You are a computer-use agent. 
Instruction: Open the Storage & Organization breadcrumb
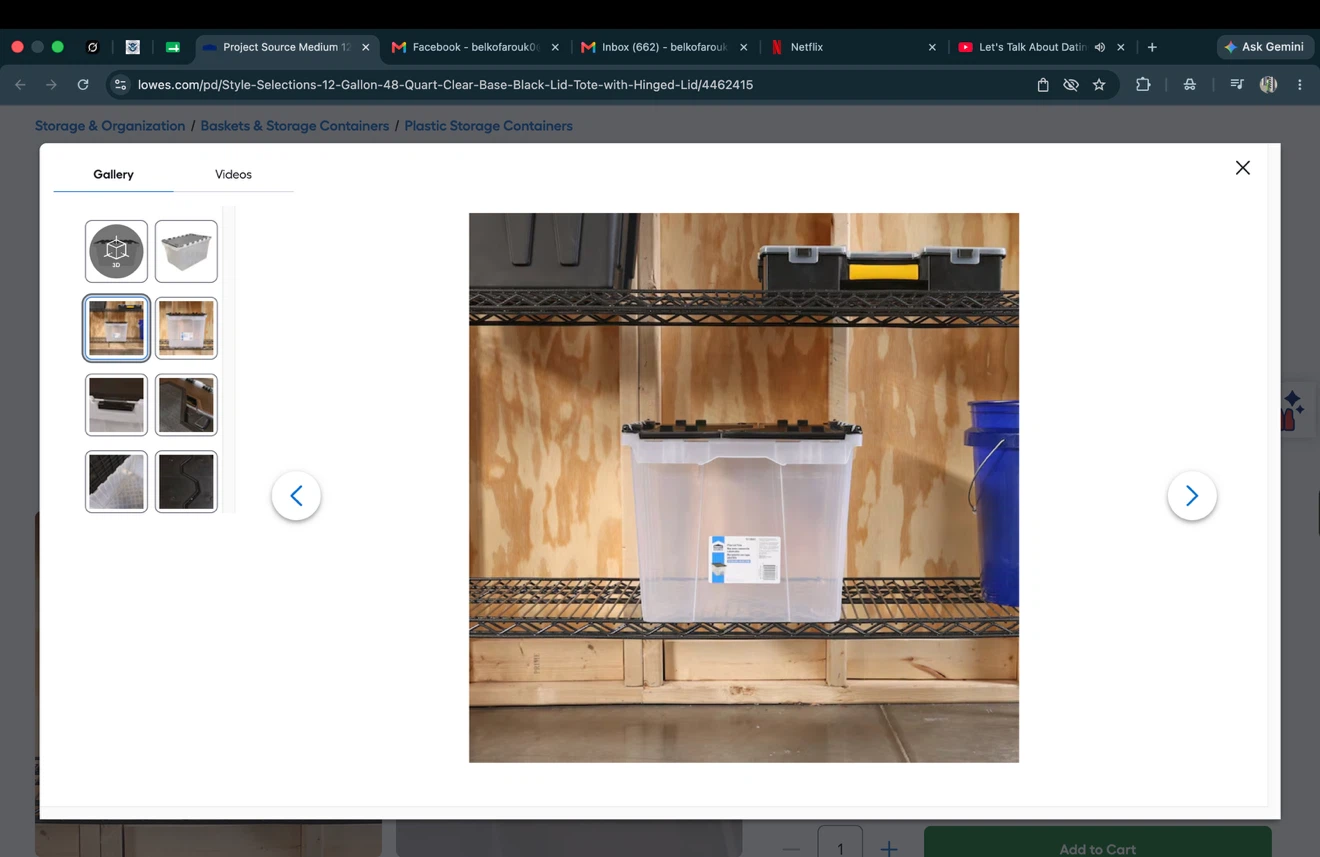click(x=110, y=126)
